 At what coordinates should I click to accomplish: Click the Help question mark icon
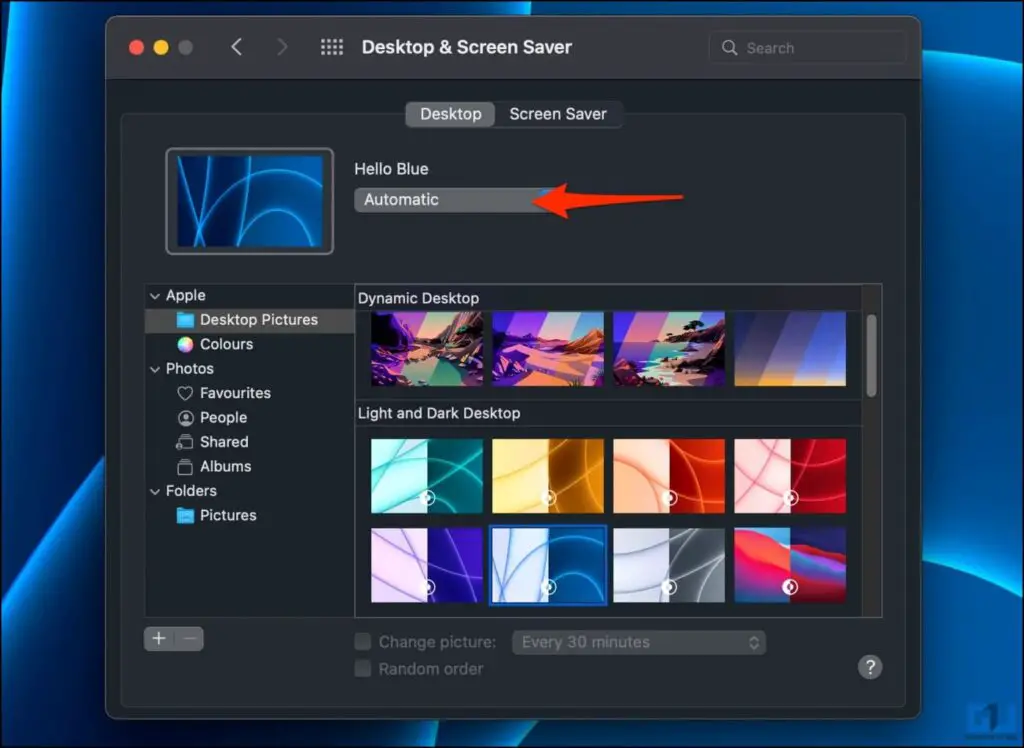869,667
